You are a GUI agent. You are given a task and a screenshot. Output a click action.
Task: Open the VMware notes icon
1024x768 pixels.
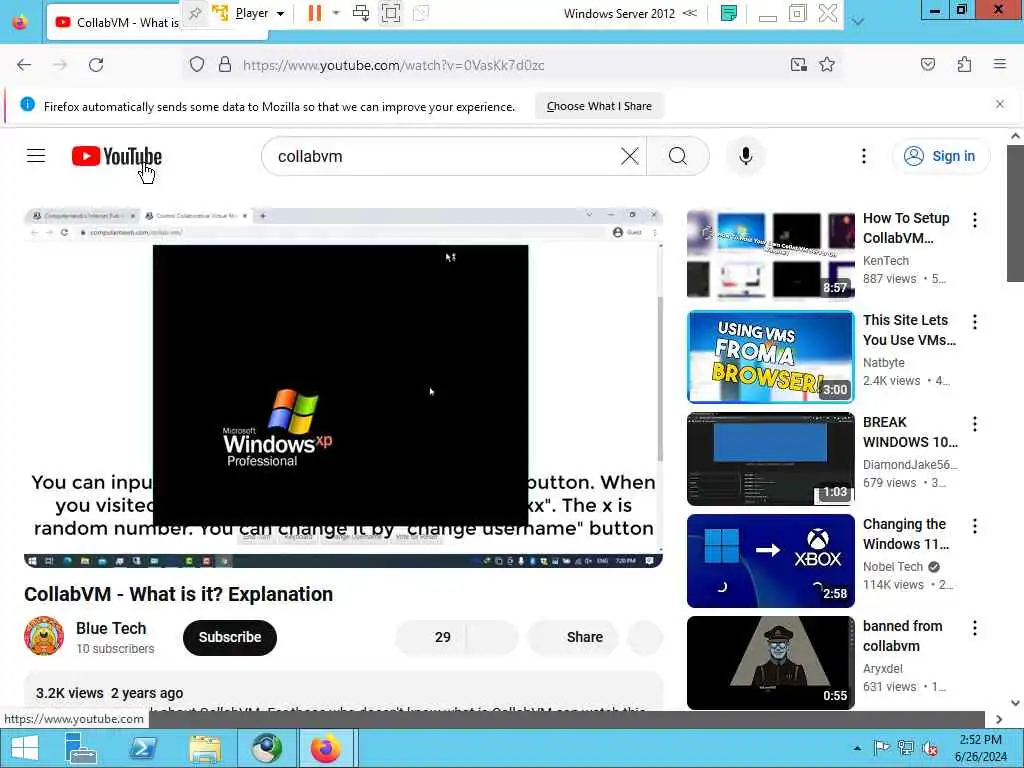[x=729, y=13]
